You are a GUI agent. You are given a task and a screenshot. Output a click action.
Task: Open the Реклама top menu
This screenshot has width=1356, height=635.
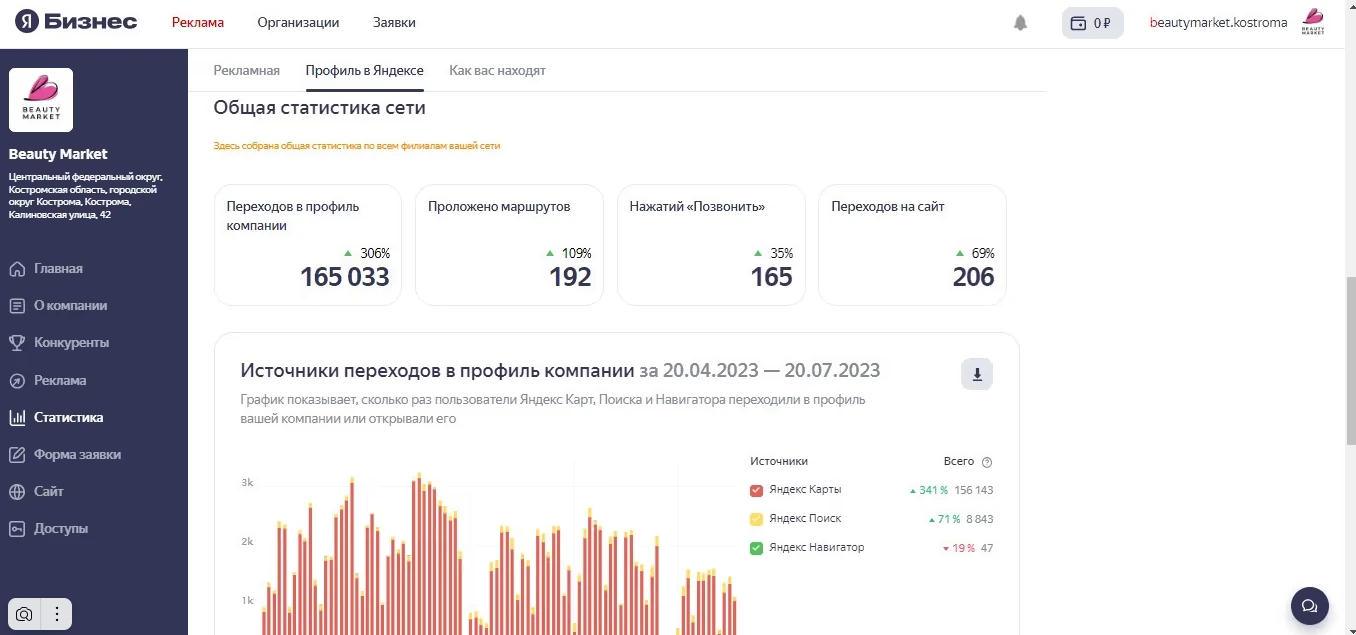(198, 22)
